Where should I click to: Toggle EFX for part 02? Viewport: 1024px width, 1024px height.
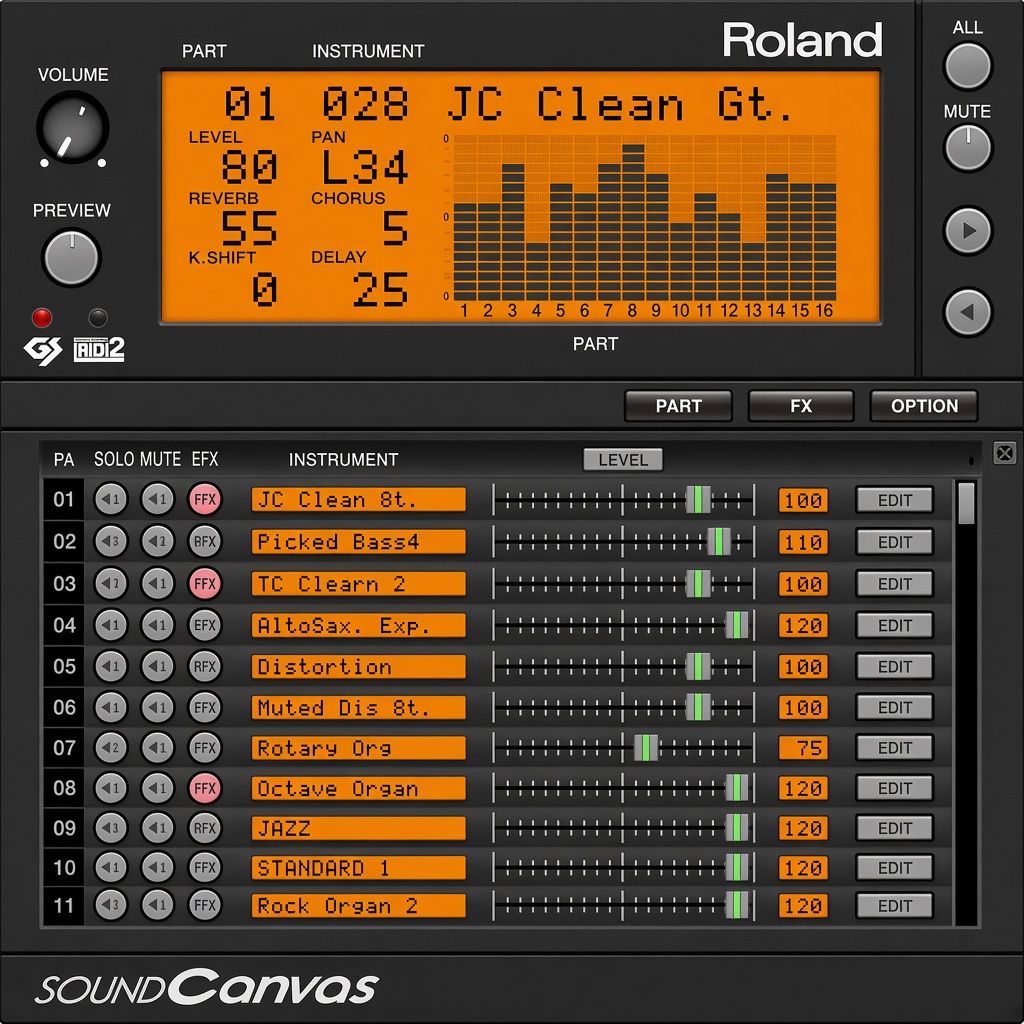(x=205, y=541)
